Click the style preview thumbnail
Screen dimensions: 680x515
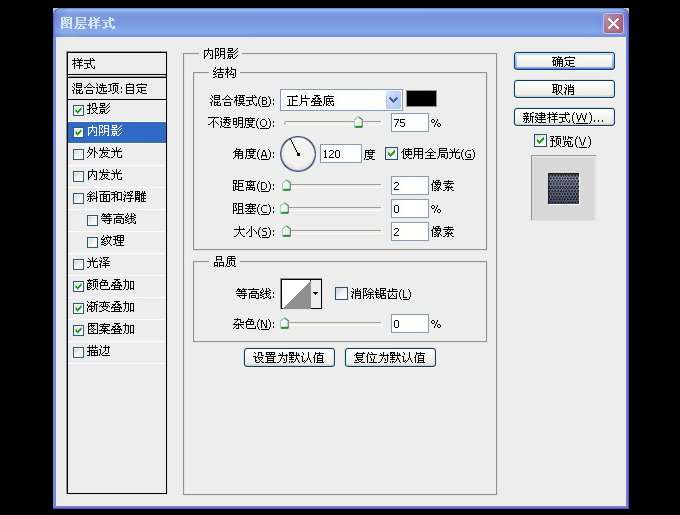pyautogui.click(x=562, y=187)
